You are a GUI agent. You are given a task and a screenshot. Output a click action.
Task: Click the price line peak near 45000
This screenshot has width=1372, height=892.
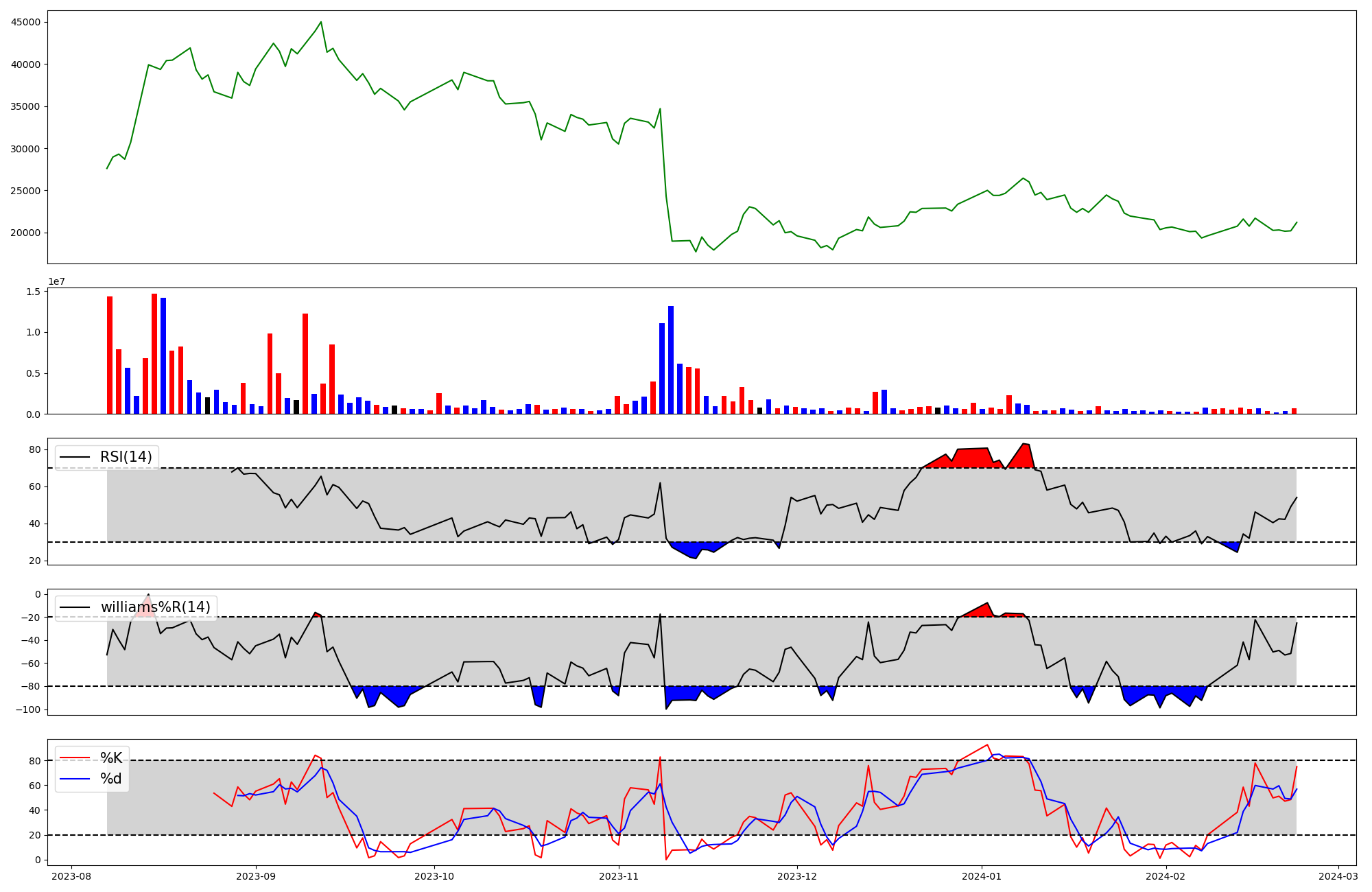click(321, 23)
